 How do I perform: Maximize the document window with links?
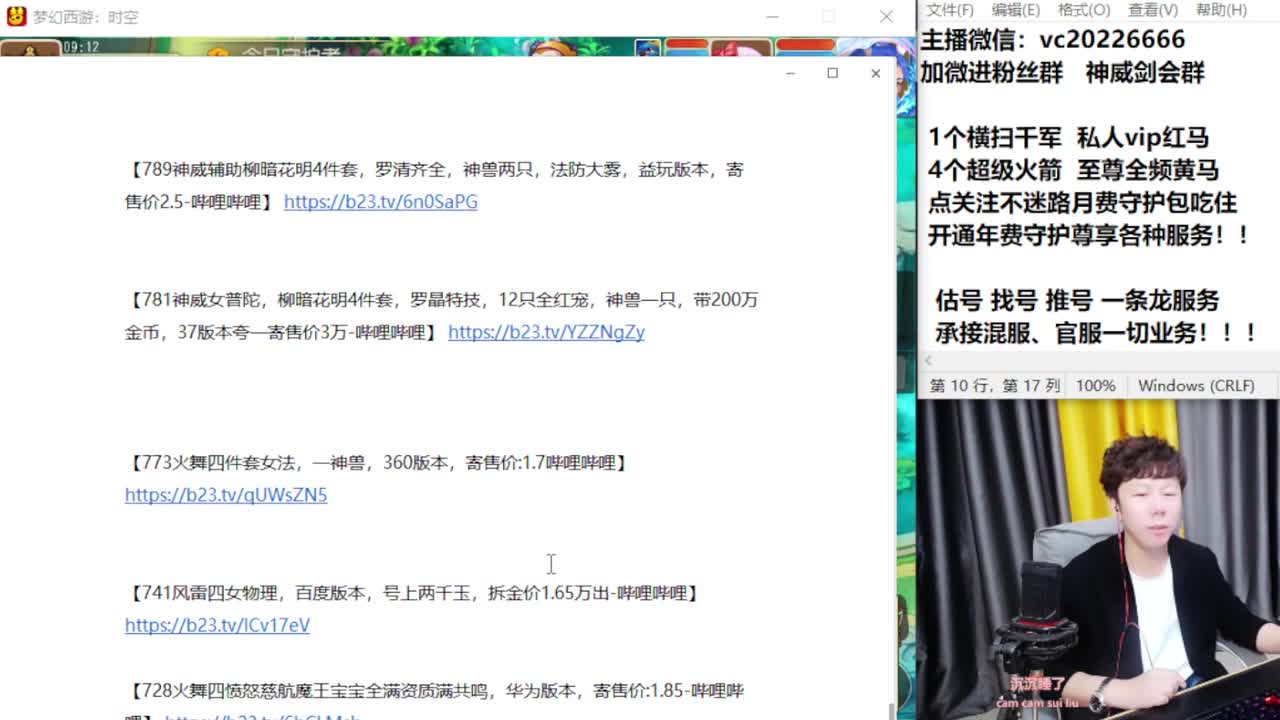click(x=832, y=73)
